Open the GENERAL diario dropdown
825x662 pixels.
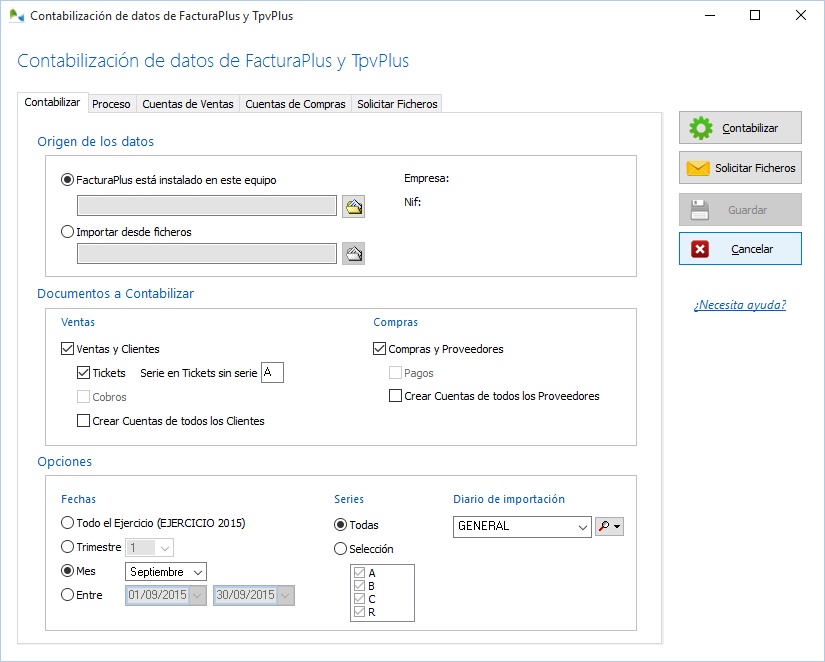click(580, 525)
